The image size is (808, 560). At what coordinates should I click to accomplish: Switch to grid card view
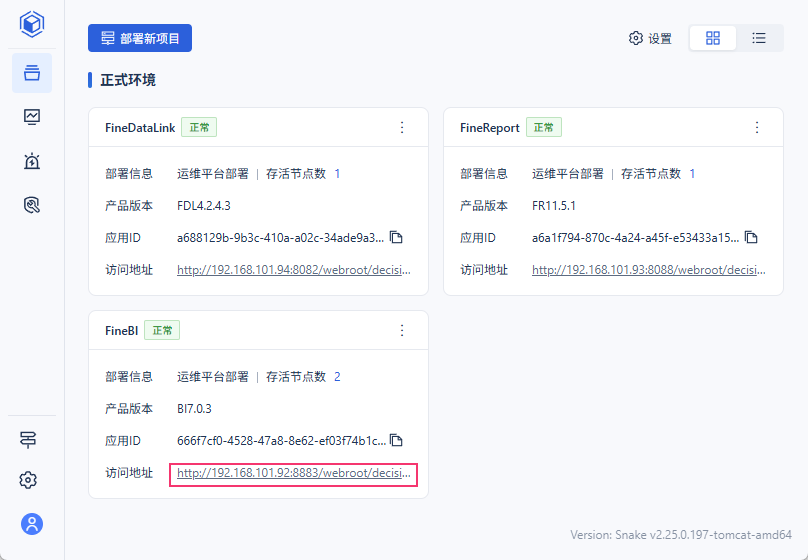coord(713,38)
